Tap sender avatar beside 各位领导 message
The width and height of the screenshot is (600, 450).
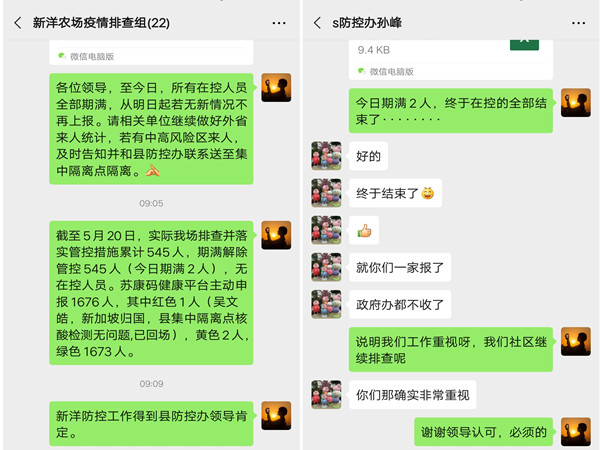pyautogui.click(x=276, y=88)
